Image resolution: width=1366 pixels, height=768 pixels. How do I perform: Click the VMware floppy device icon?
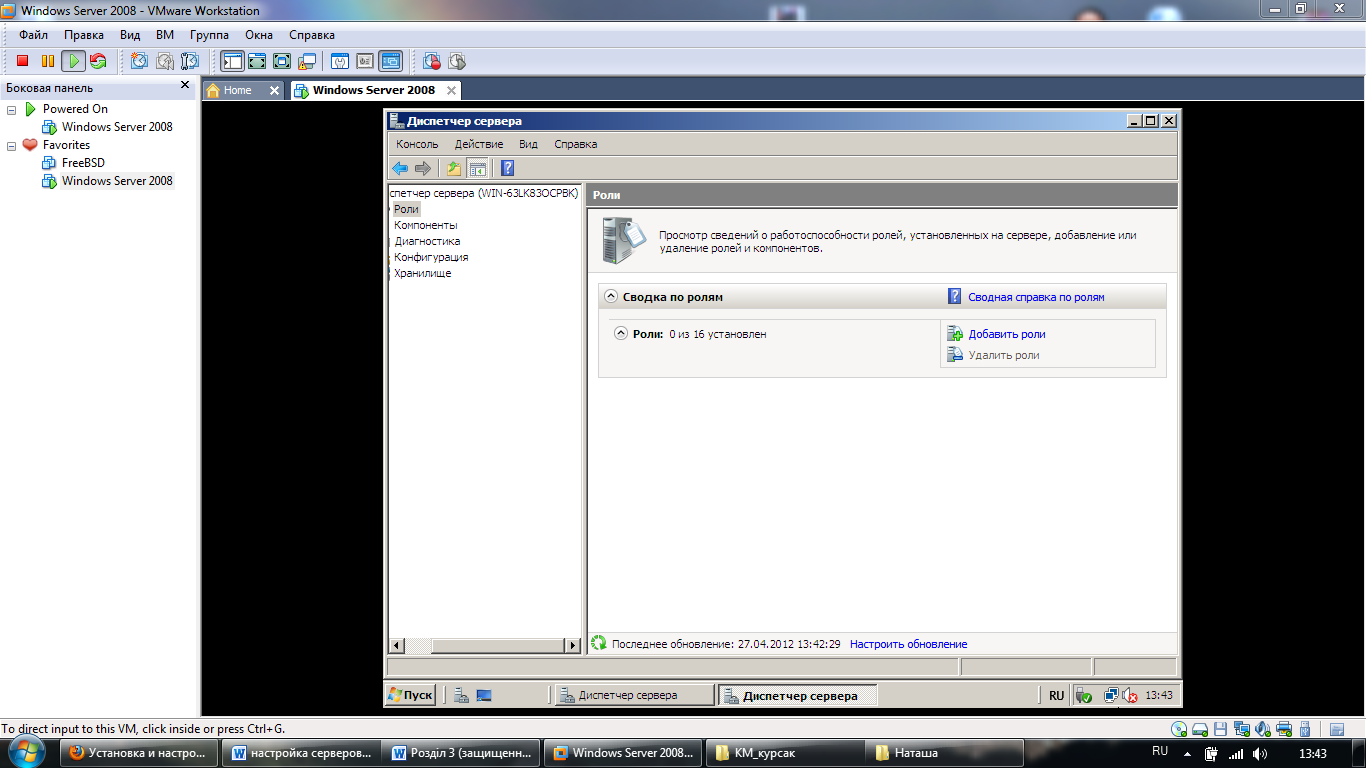pos(1220,729)
